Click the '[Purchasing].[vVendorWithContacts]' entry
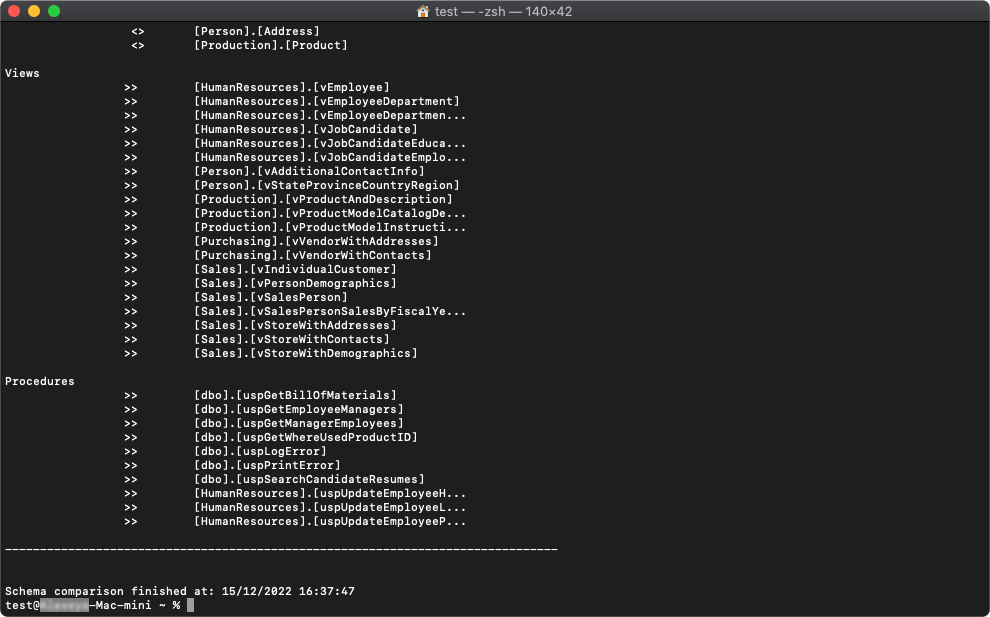990x617 pixels. 313,255
